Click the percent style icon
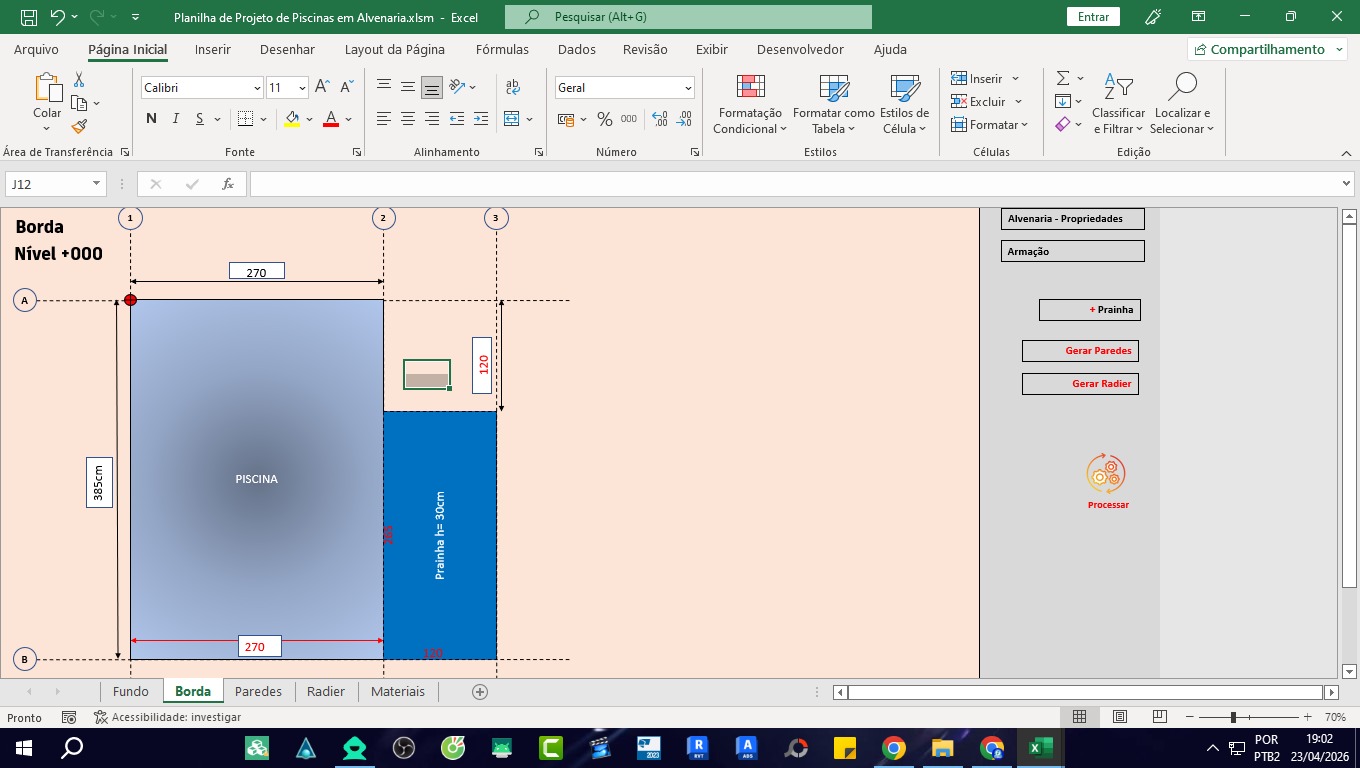The image size is (1360, 768). pos(604,119)
